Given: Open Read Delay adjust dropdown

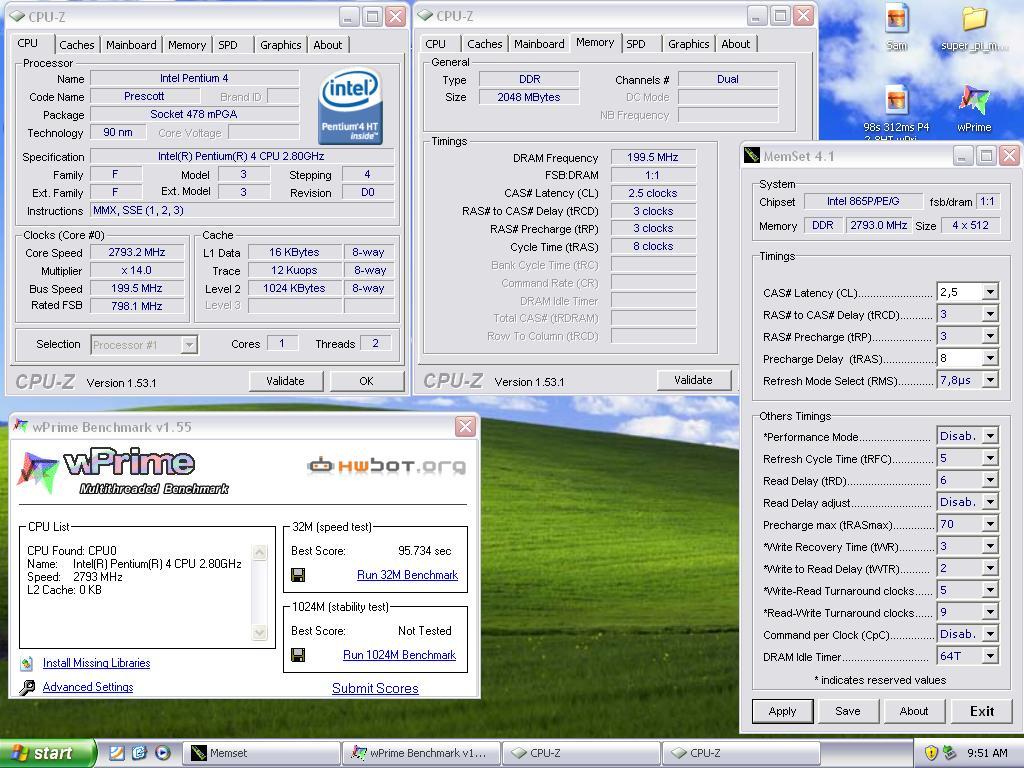Looking at the screenshot, I should pos(990,502).
